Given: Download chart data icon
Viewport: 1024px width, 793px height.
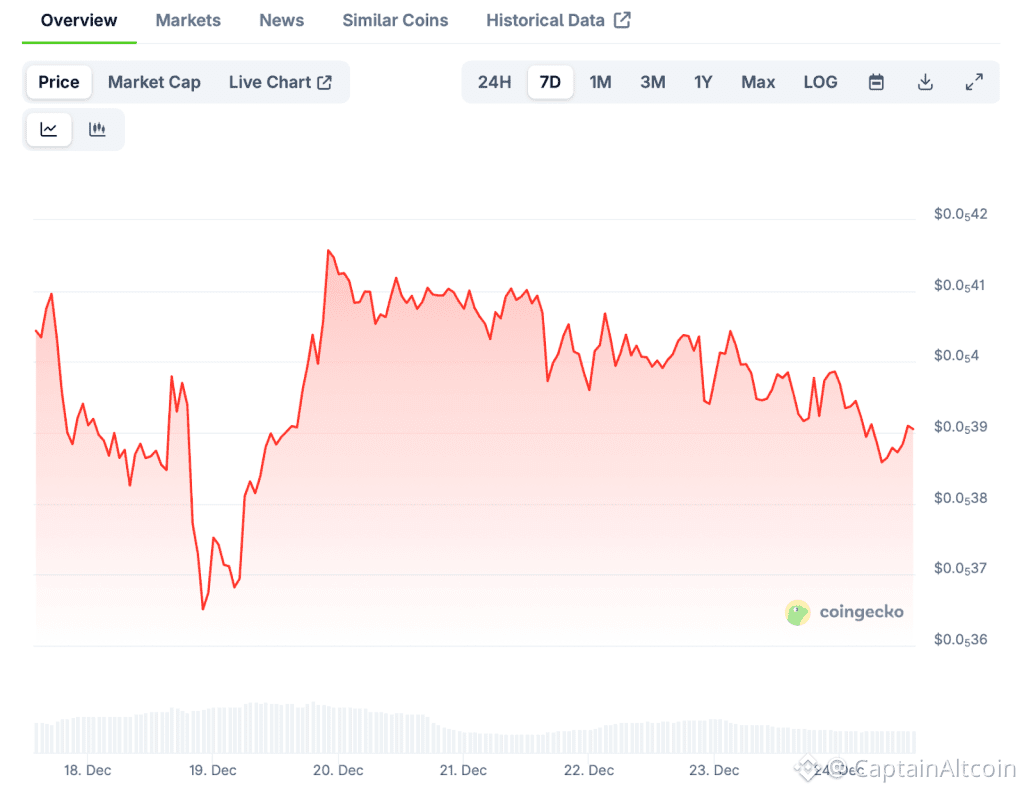Looking at the screenshot, I should 925,82.
